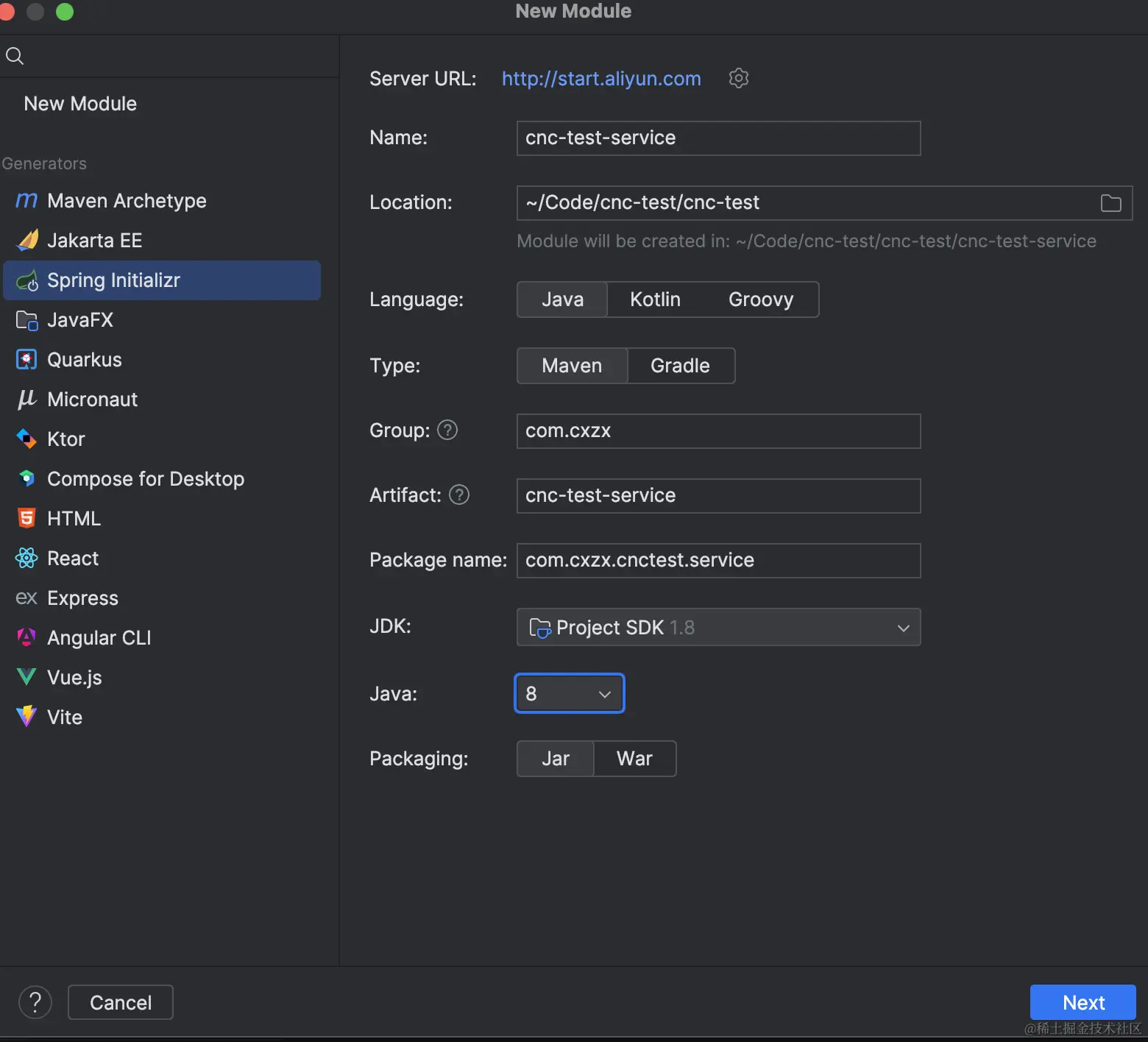Open the Java version dropdown
The width and height of the screenshot is (1148, 1042).
coord(569,694)
